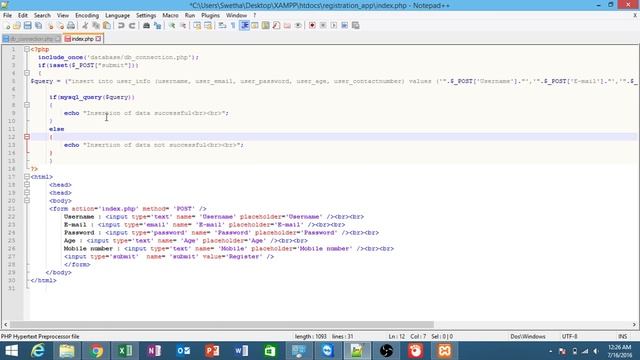This screenshot has height=360, width=640.
Task: Start macro recording with red button
Action: (312, 26)
